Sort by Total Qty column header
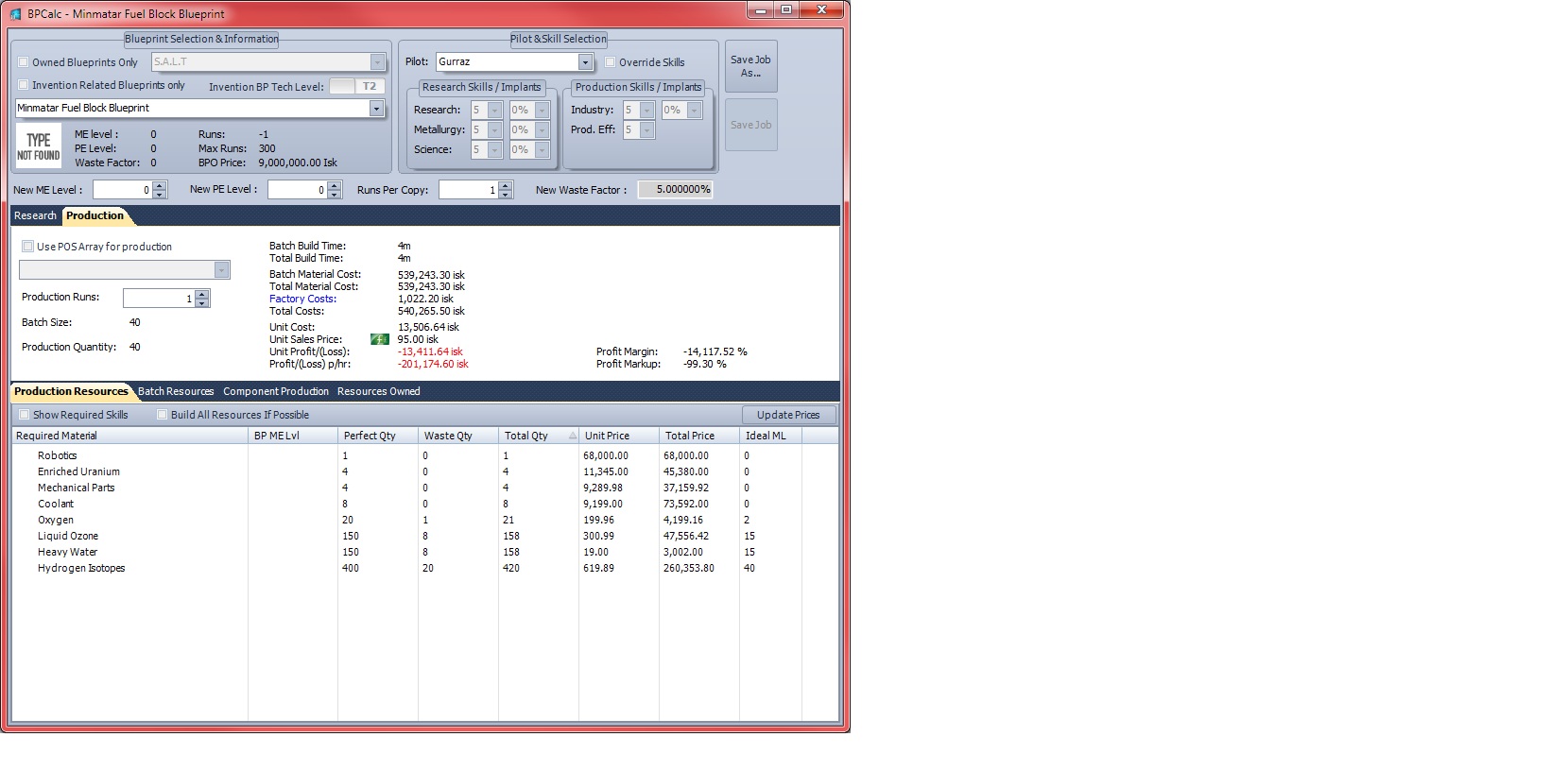 point(539,436)
